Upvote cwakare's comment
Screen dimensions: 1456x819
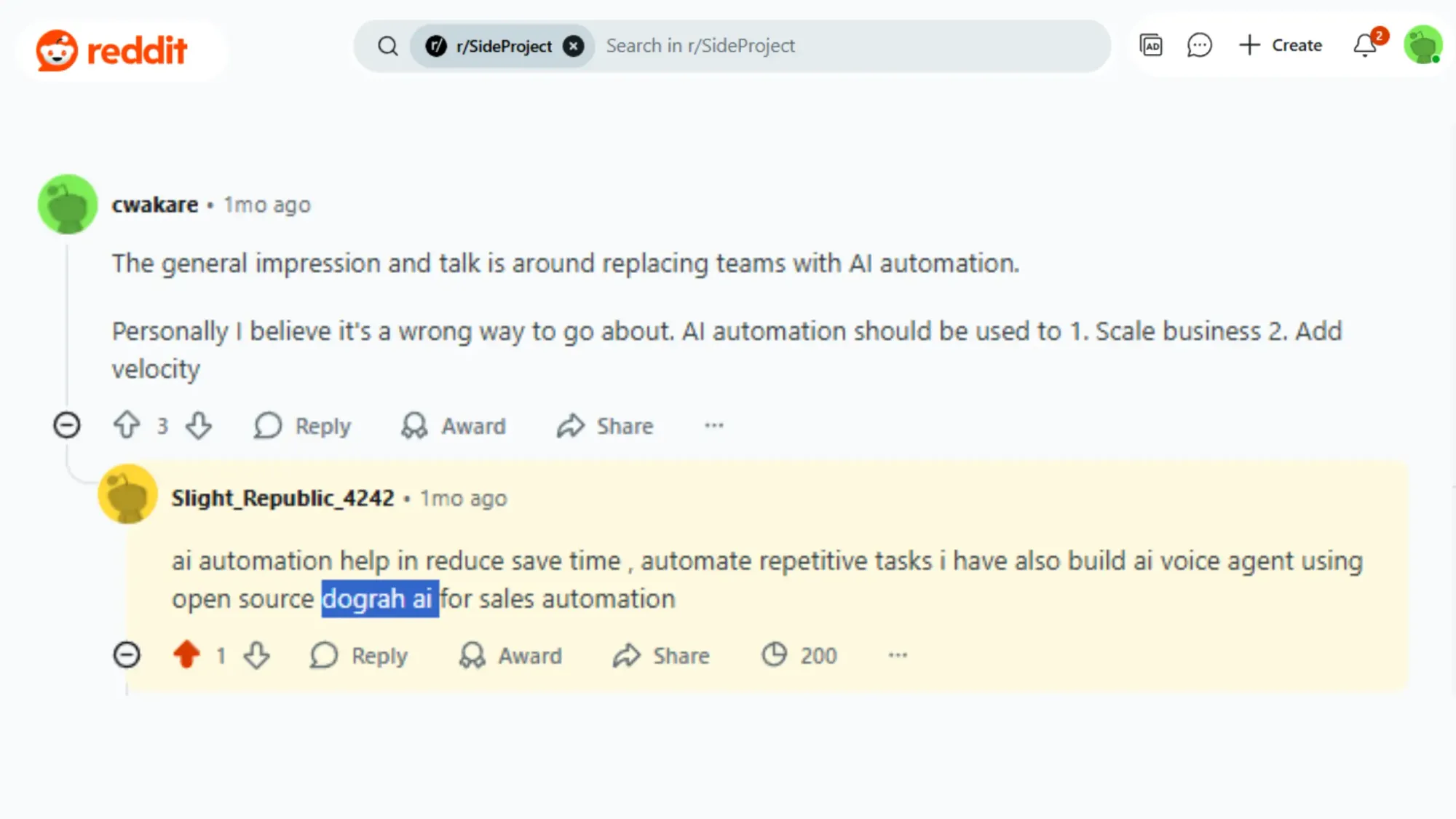point(128,425)
